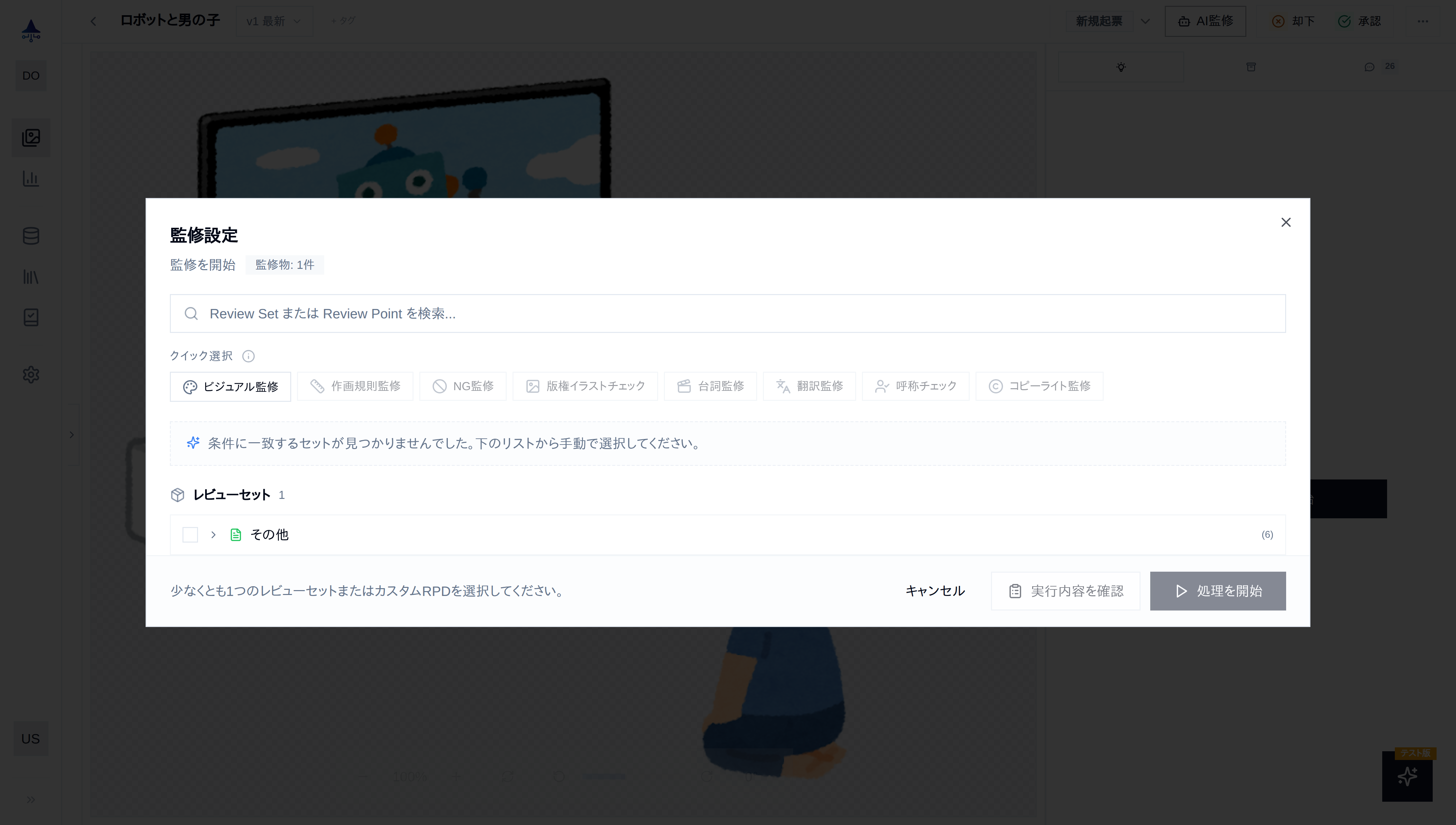Click the (6) count on その他 row

point(1267,534)
